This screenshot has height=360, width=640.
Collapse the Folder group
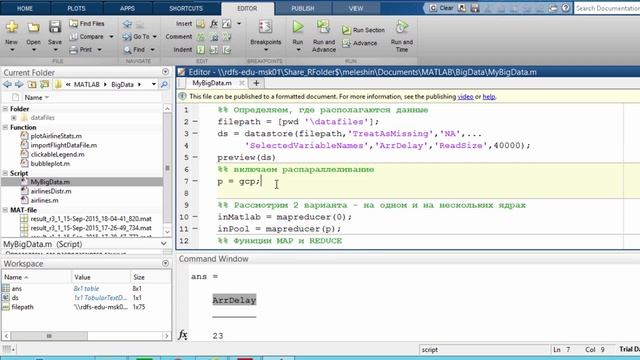5,109
